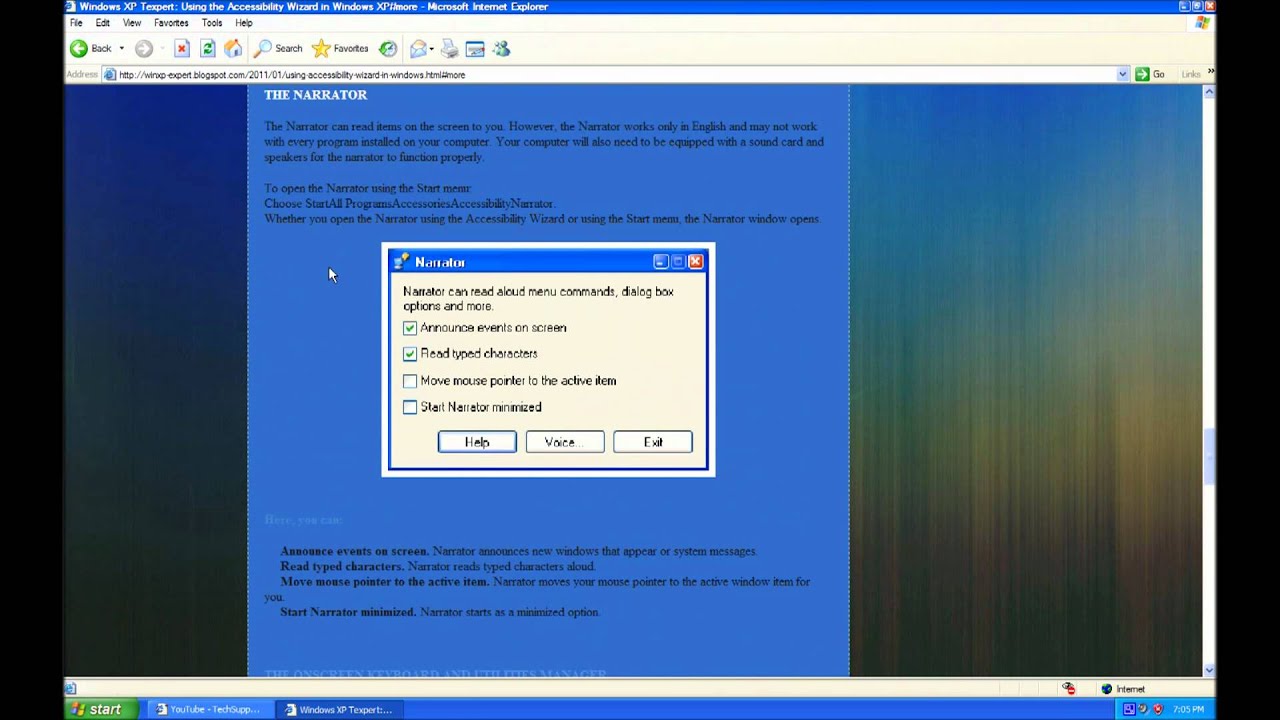Click the heading THE NARRATOR
The height and width of the screenshot is (720, 1280).
[x=315, y=95]
